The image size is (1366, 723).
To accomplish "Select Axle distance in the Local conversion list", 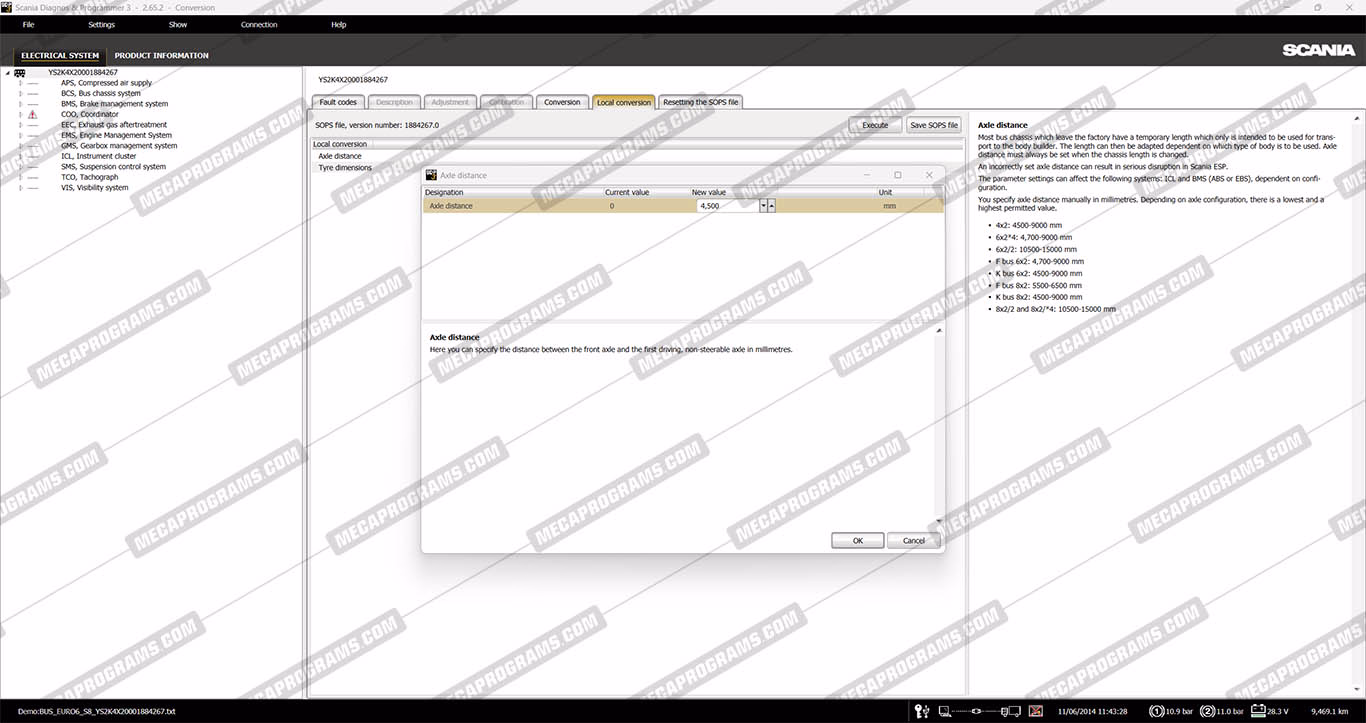I will pos(340,156).
